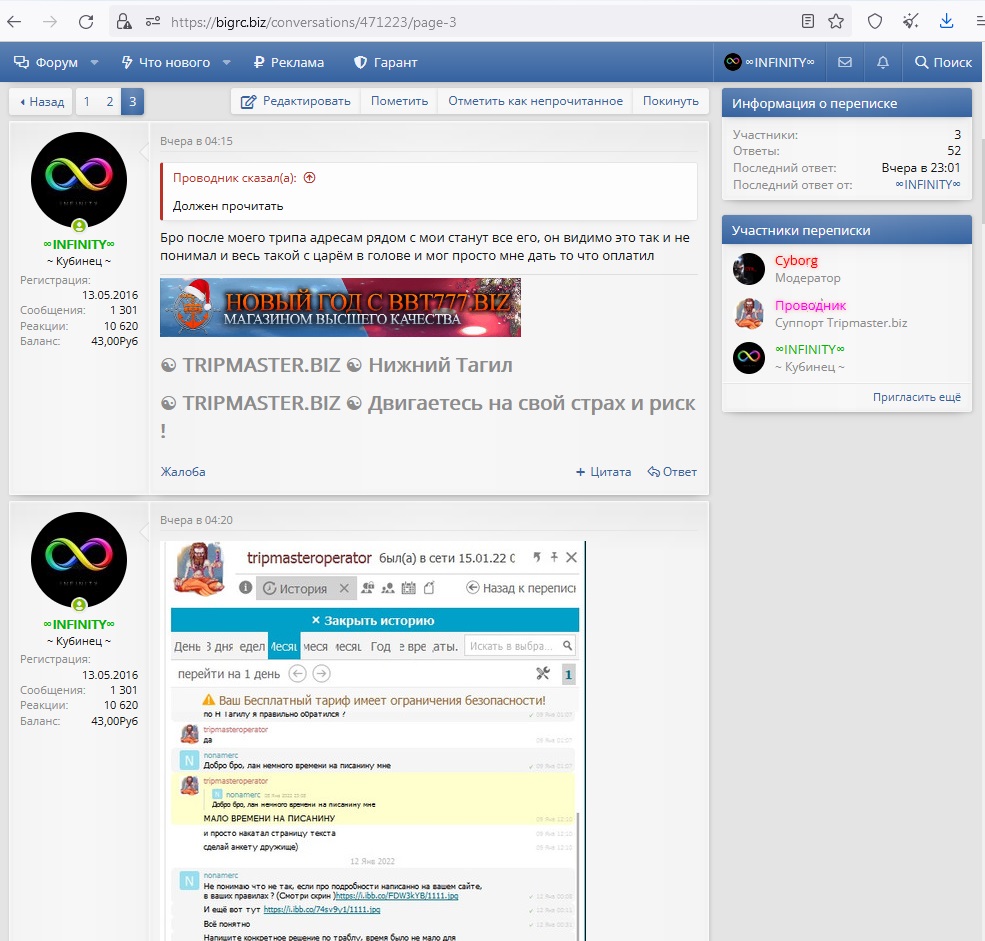Open forum search with Поиск
The height and width of the screenshot is (941, 985).
[x=943, y=62]
